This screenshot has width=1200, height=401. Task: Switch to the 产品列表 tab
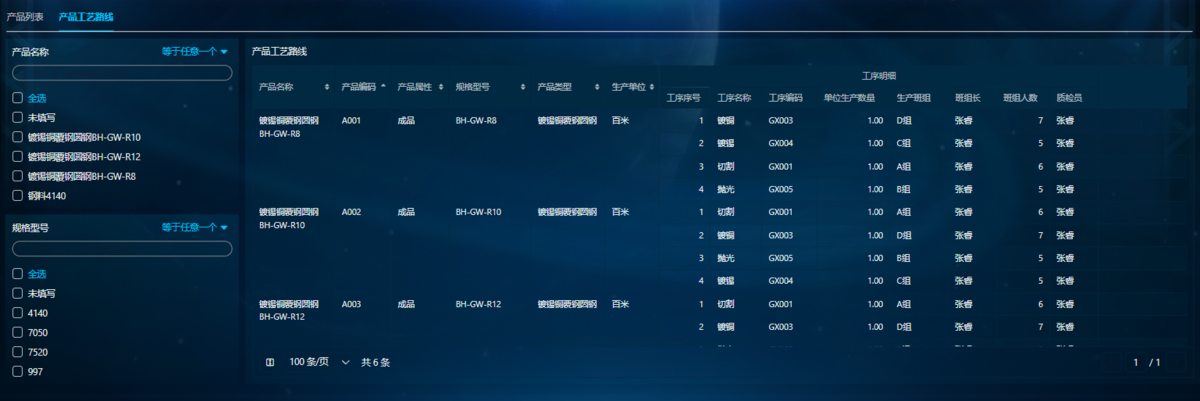[25, 17]
